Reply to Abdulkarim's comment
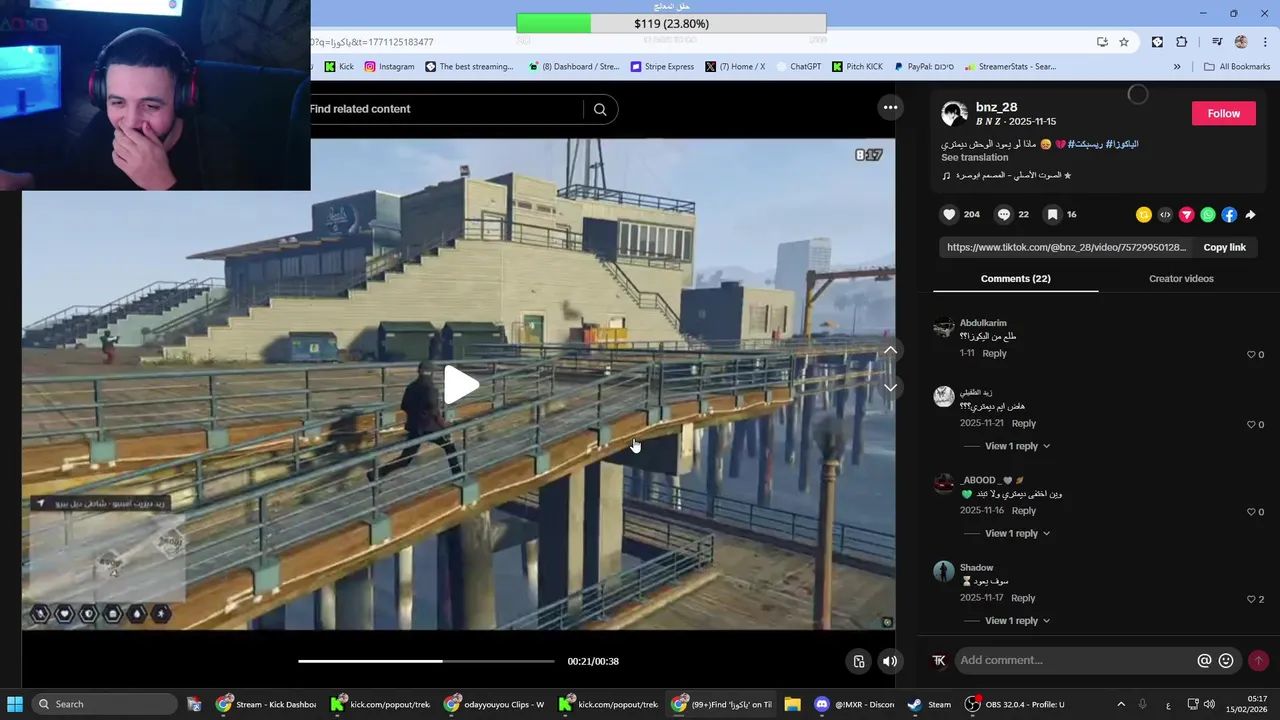The width and height of the screenshot is (1280, 720). (994, 353)
